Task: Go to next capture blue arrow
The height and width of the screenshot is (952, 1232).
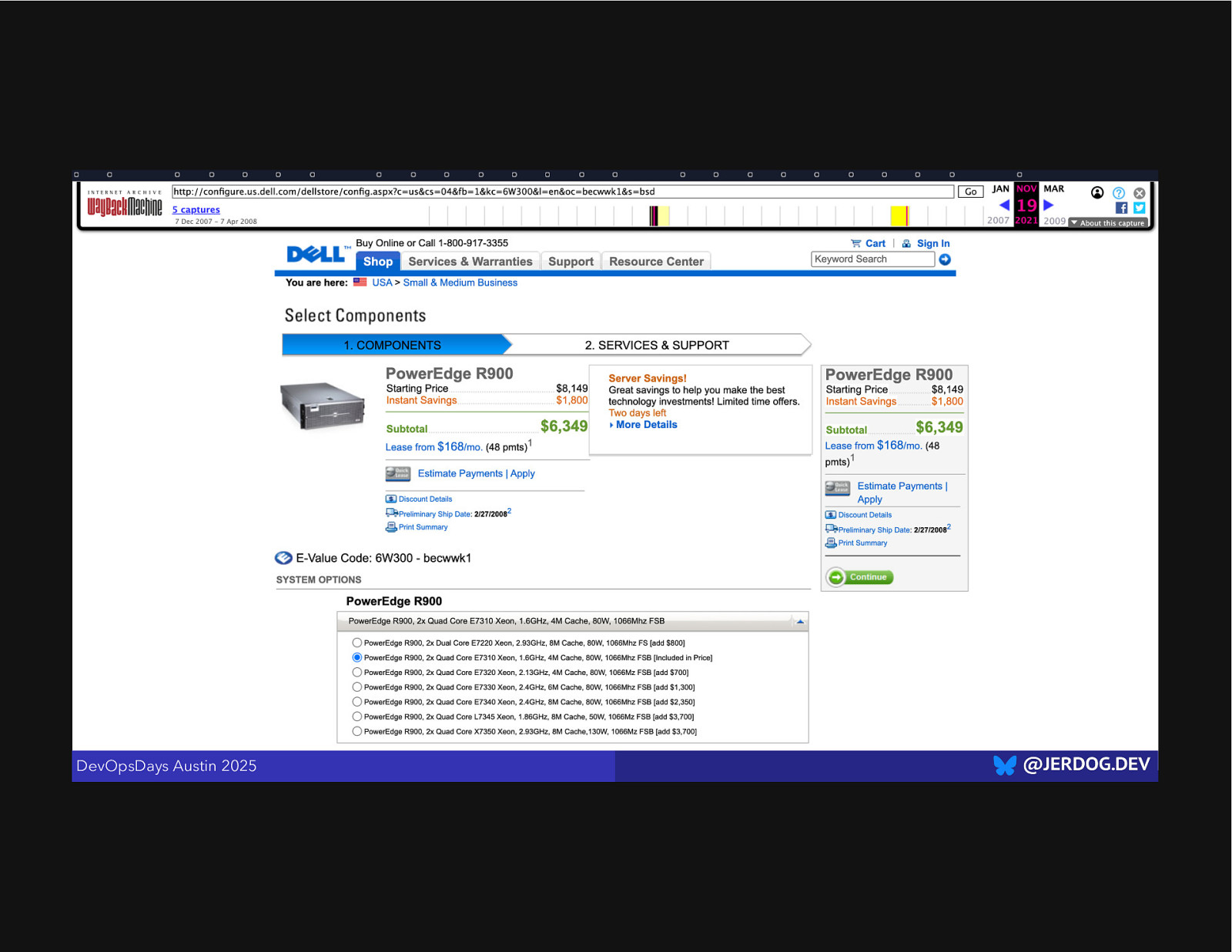Action: point(1049,205)
